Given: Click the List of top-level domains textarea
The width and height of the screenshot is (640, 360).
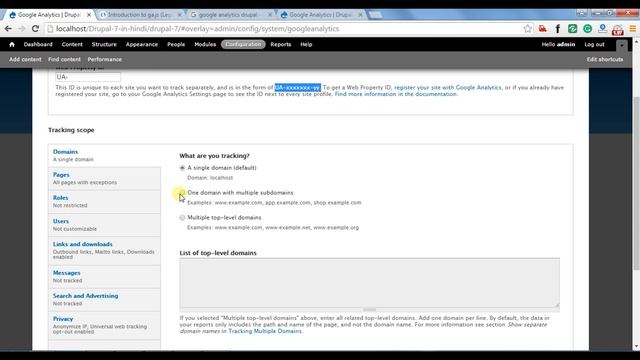Looking at the screenshot, I should [369, 284].
